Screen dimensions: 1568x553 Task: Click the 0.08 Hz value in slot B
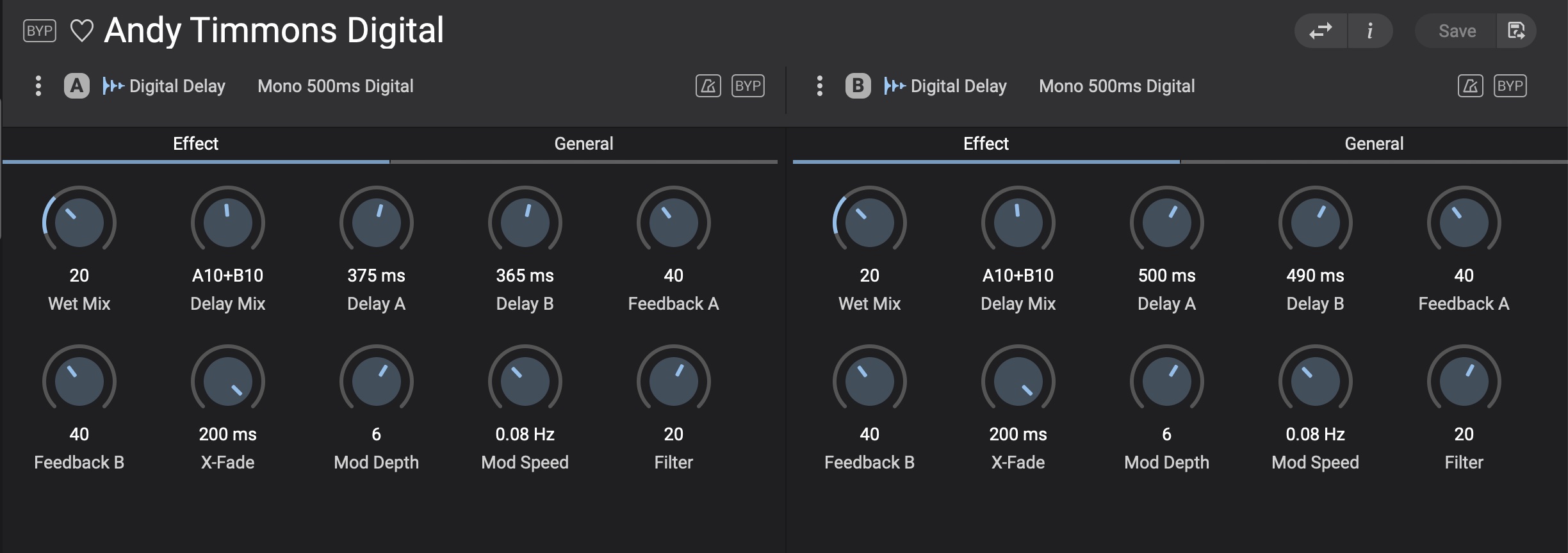coord(1316,434)
